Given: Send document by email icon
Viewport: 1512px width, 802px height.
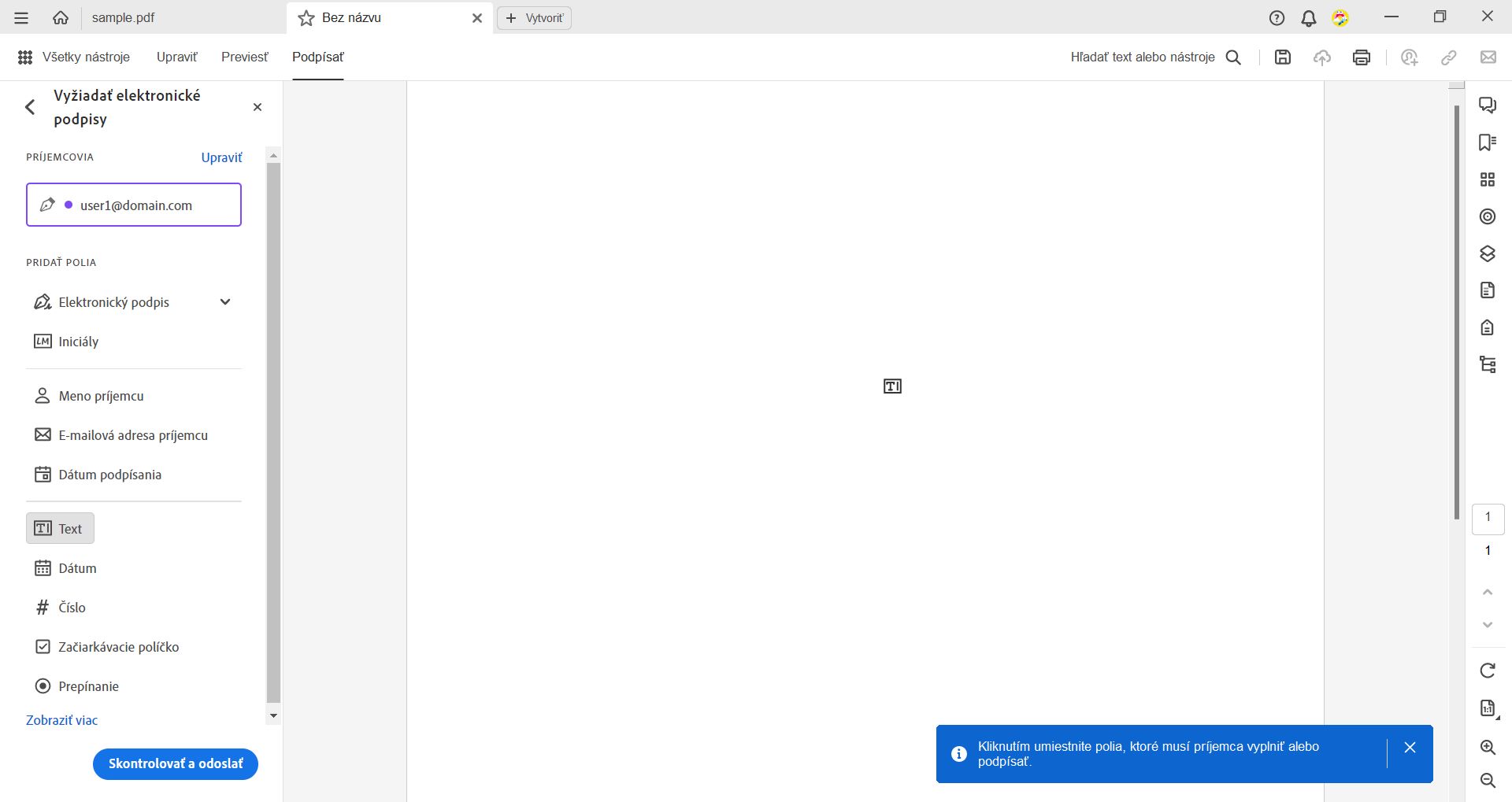Looking at the screenshot, I should 1488,57.
